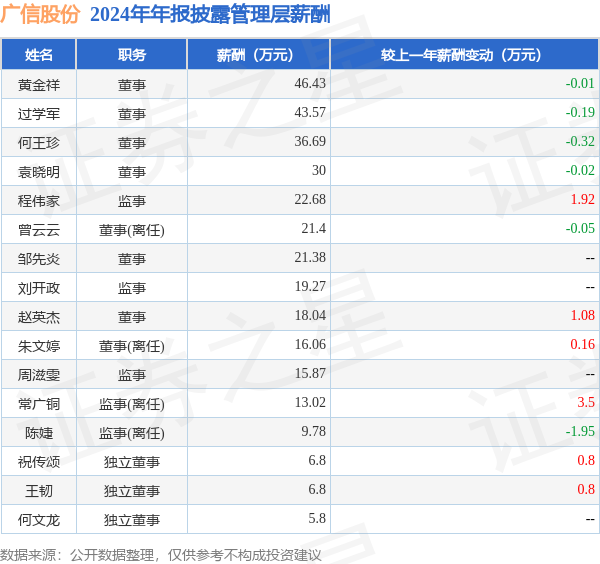
Task: Select the name 袁晓明
Action: click(39, 172)
